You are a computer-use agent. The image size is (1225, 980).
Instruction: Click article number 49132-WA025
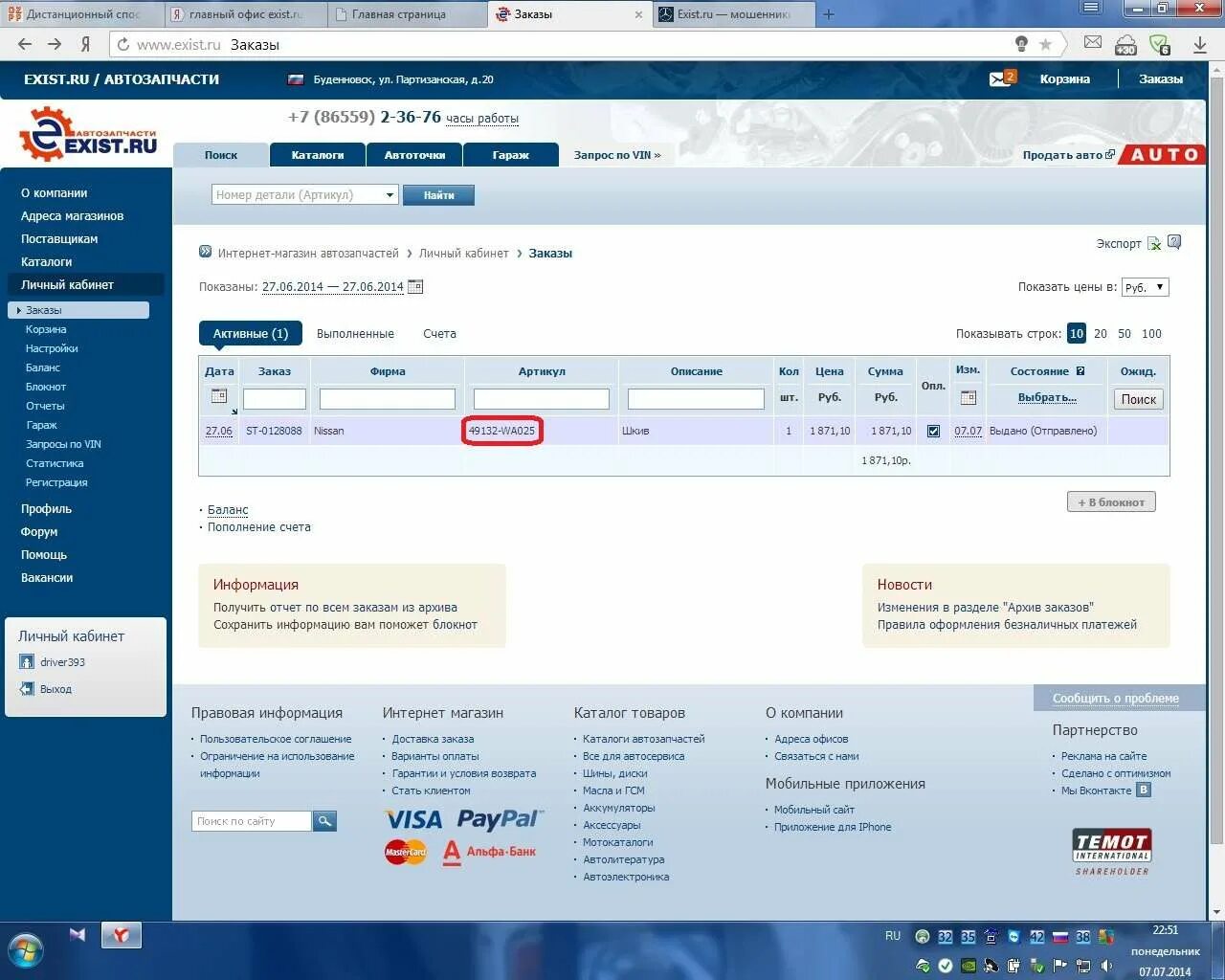click(501, 431)
